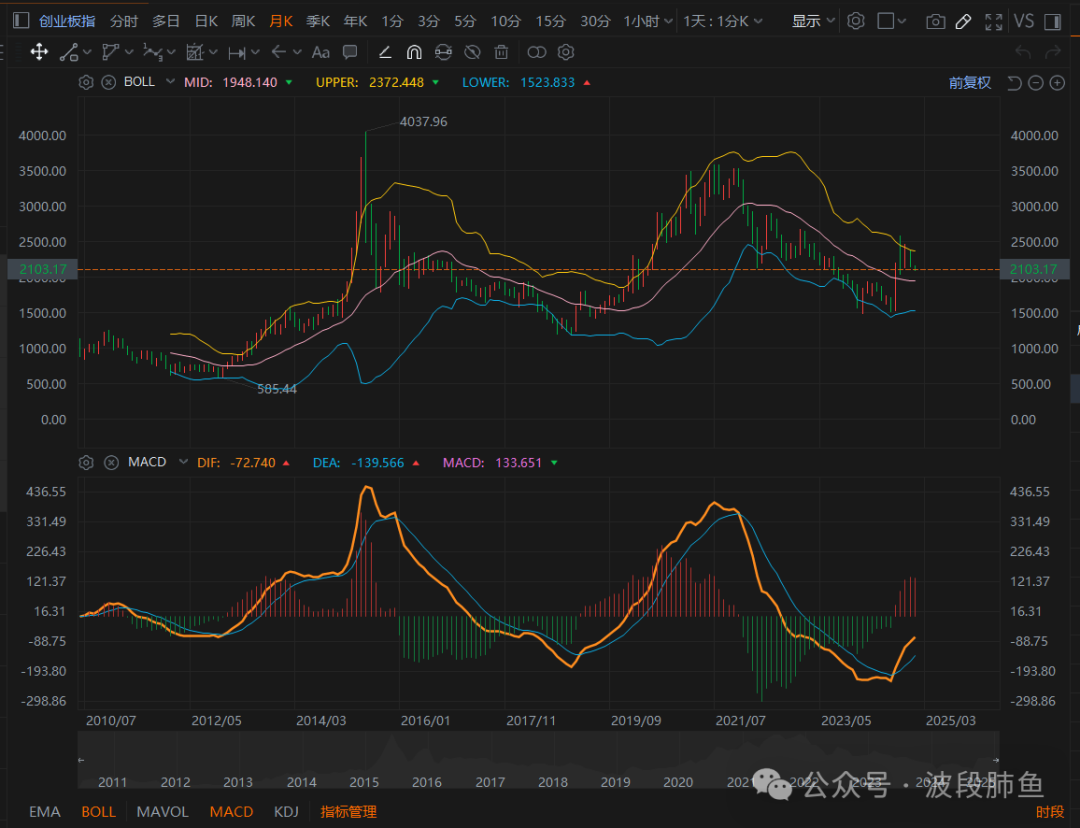Toggle the BOLL indicator at bottom bar
Screen dimensions: 1080x828
click(98, 812)
